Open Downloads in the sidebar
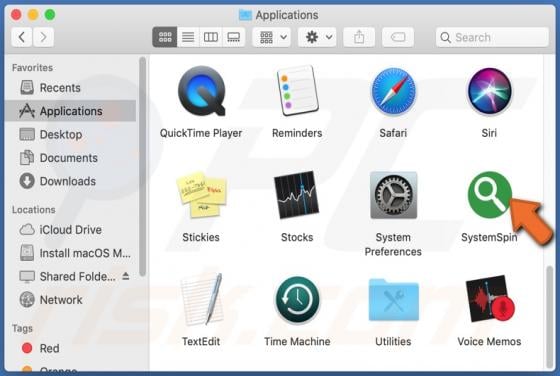The image size is (560, 376). (70, 181)
